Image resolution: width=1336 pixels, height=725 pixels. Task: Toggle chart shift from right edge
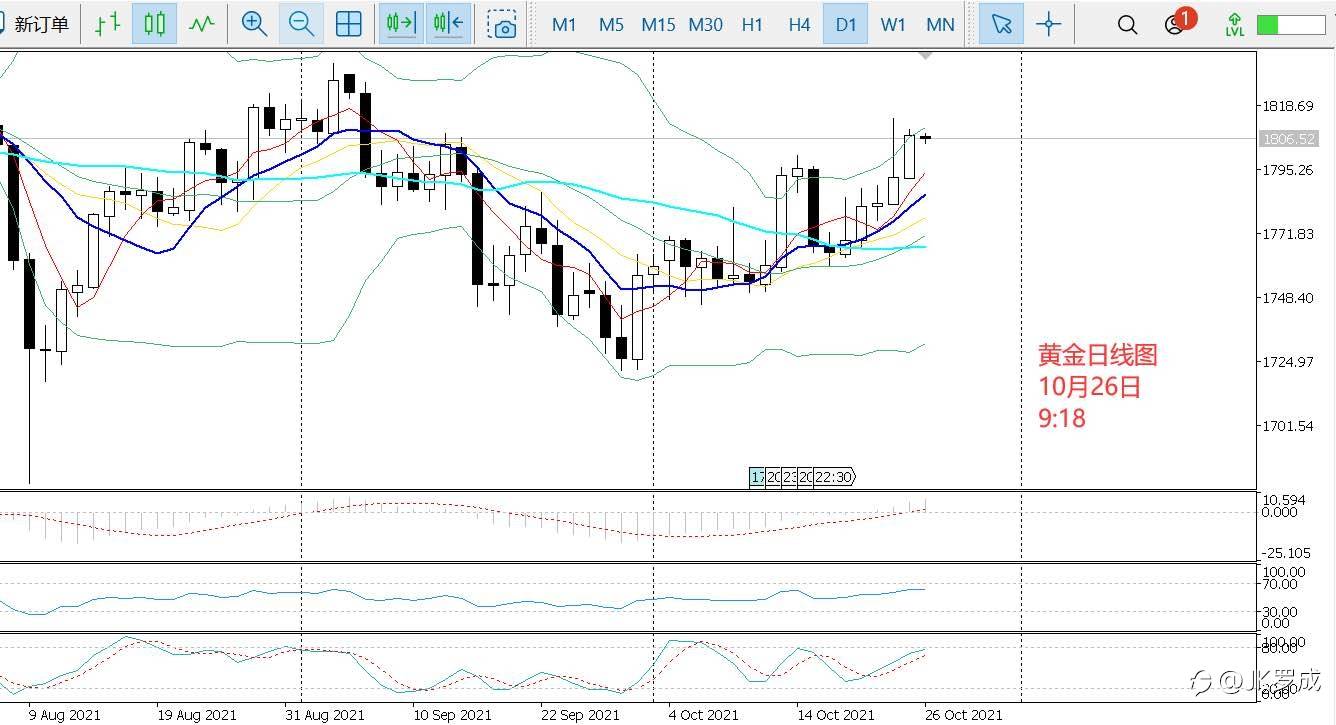448,24
